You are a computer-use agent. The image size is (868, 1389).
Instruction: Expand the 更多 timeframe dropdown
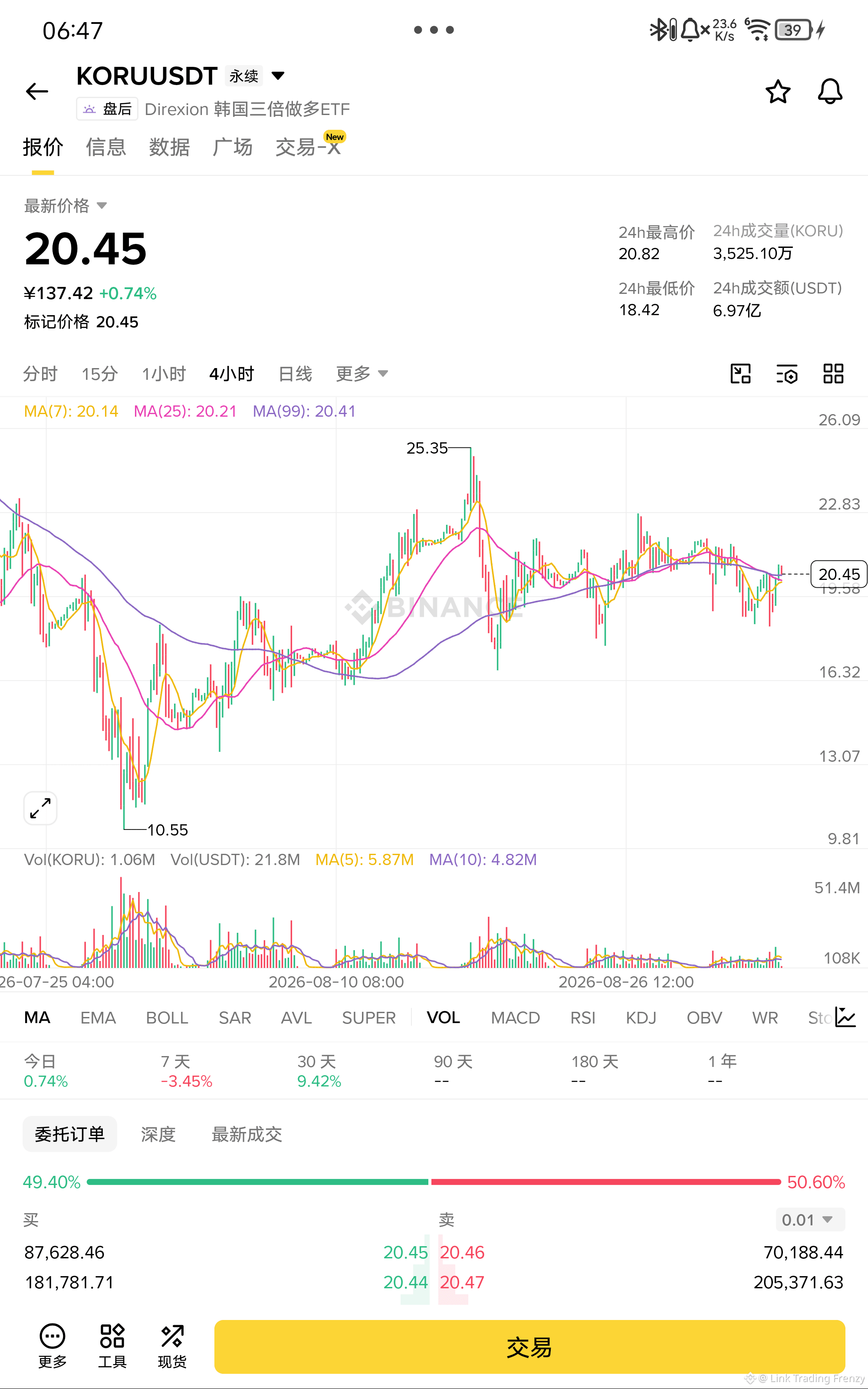coord(362,374)
